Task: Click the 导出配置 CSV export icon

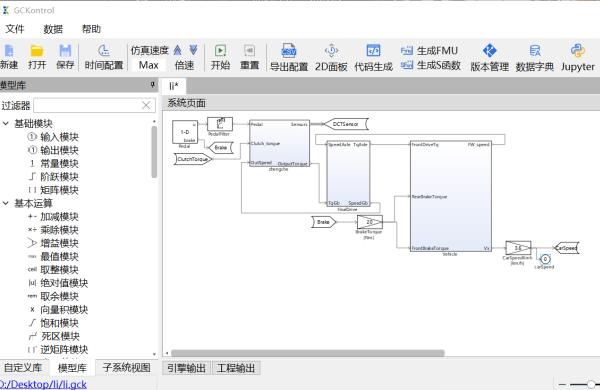Action: click(289, 51)
